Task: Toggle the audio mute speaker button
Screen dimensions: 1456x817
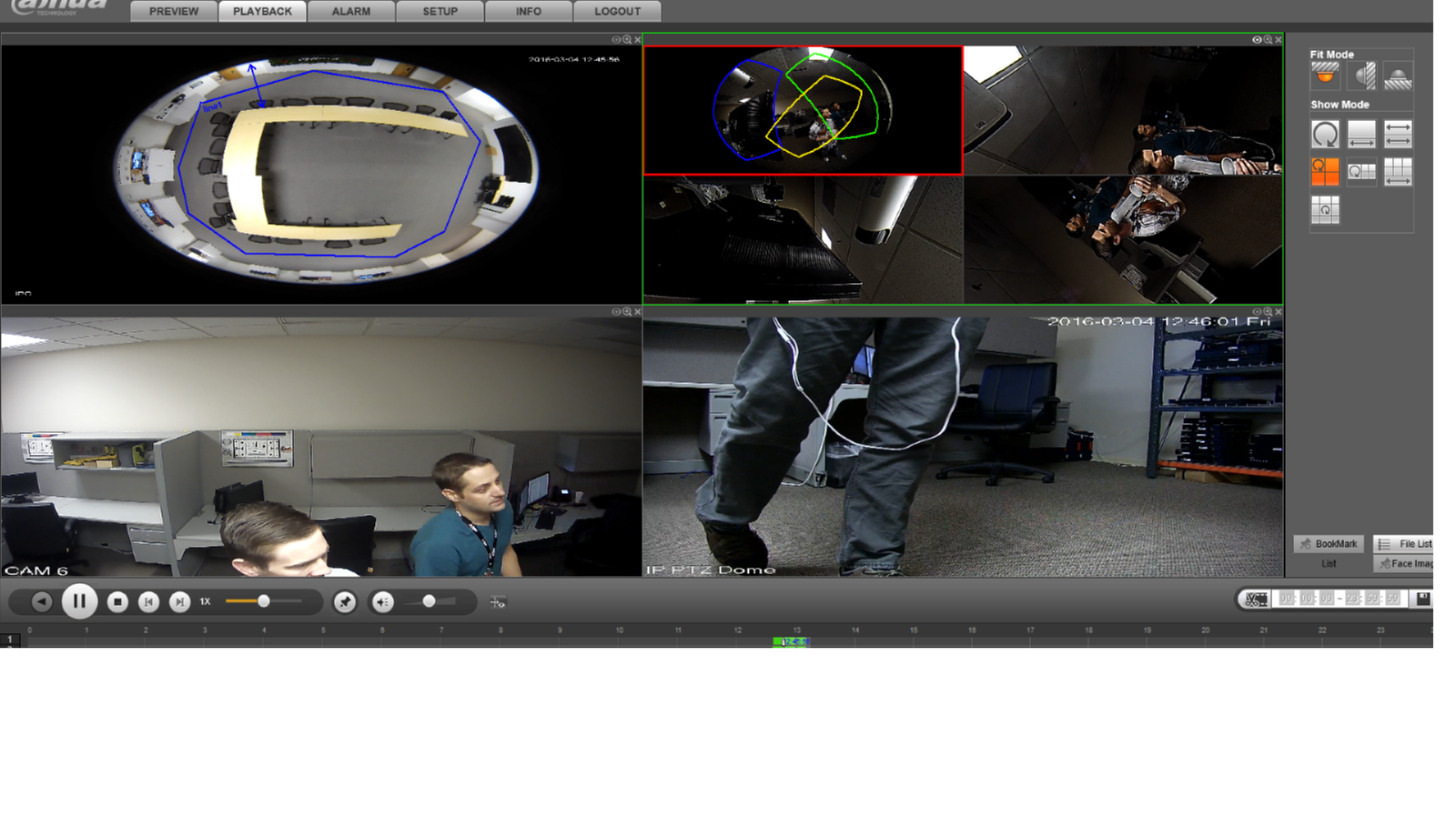Action: [383, 601]
